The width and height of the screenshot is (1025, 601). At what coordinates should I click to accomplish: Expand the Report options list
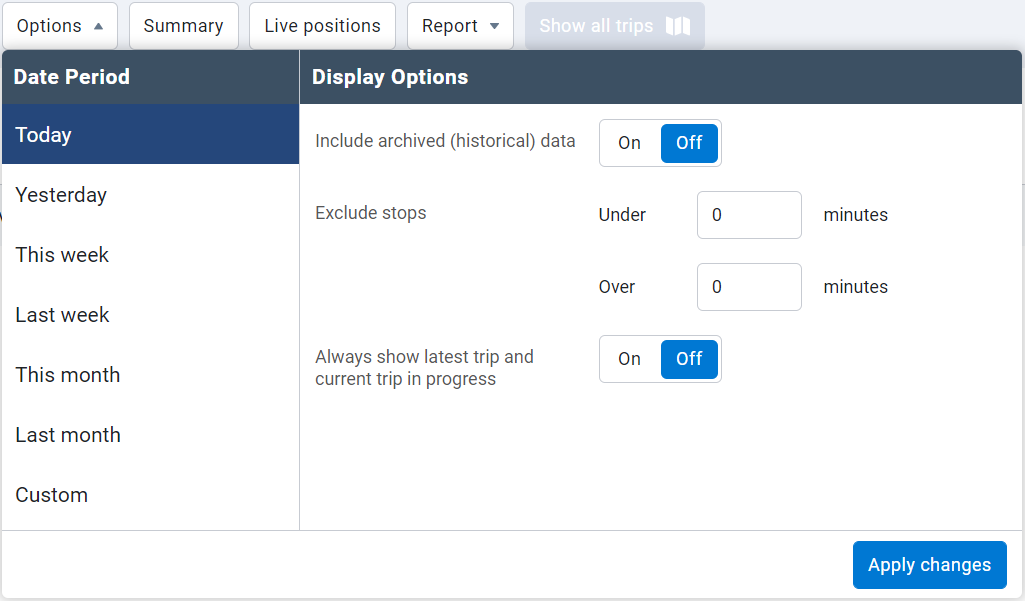pos(460,26)
